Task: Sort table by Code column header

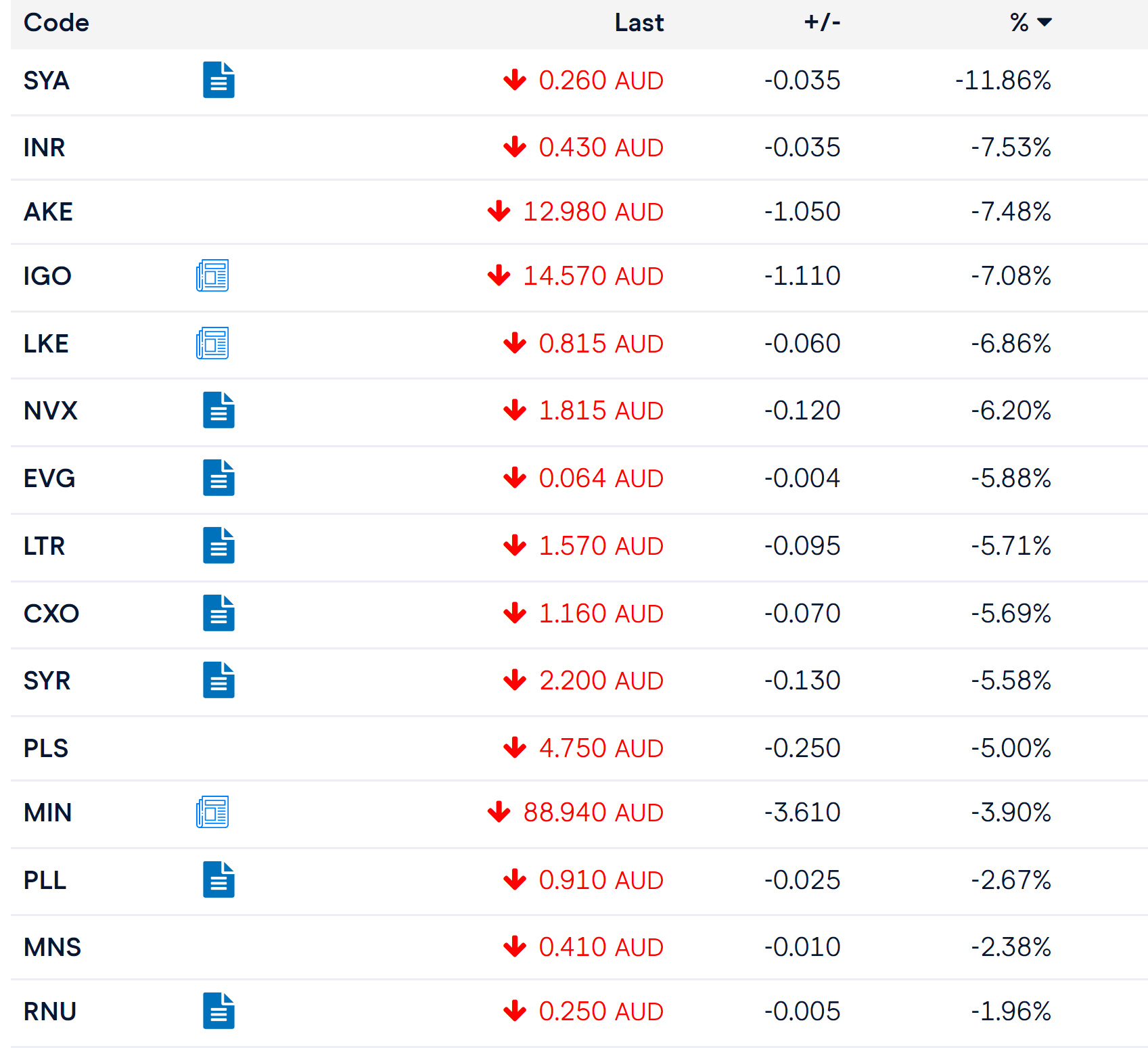Action: 56,22
